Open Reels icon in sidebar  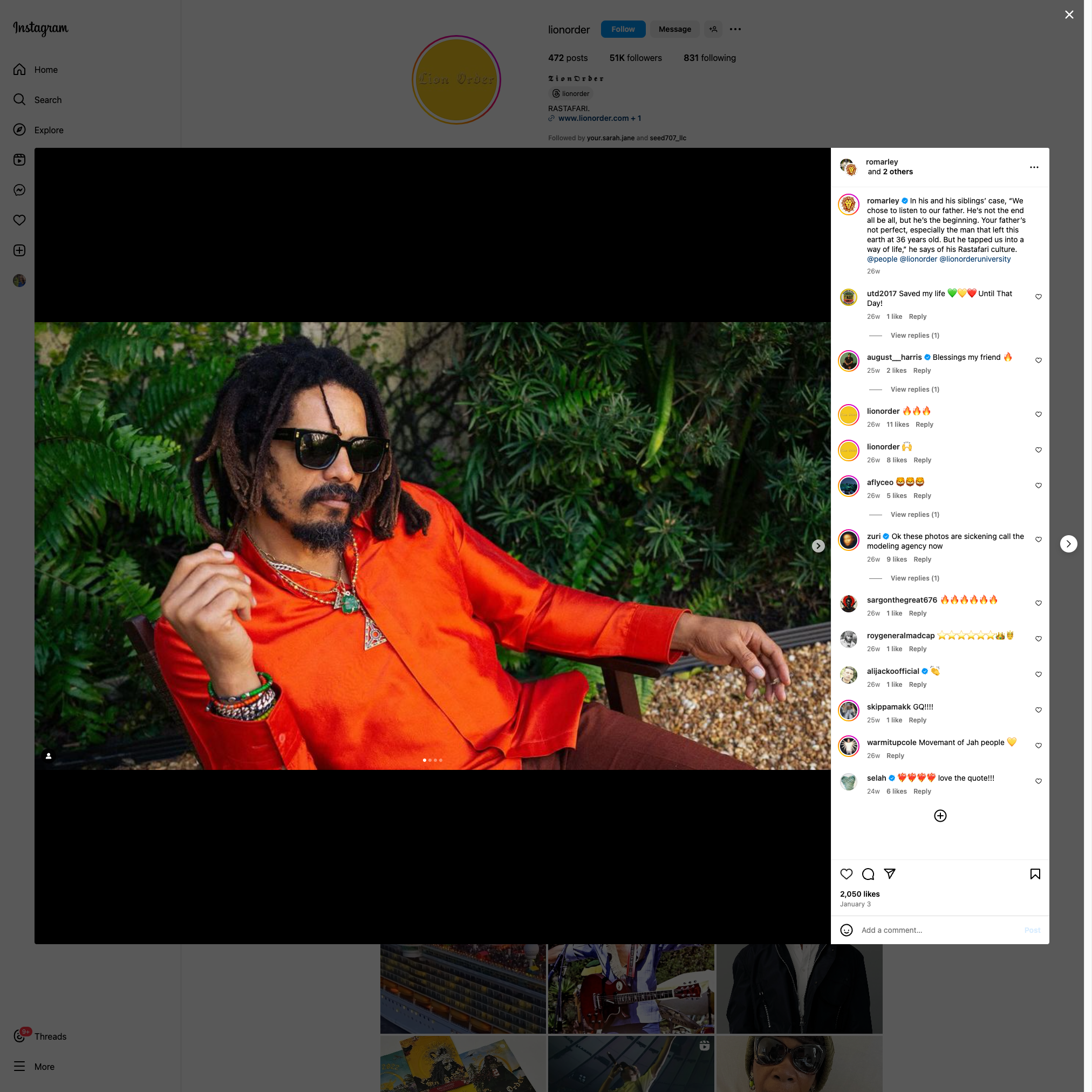[x=20, y=160]
